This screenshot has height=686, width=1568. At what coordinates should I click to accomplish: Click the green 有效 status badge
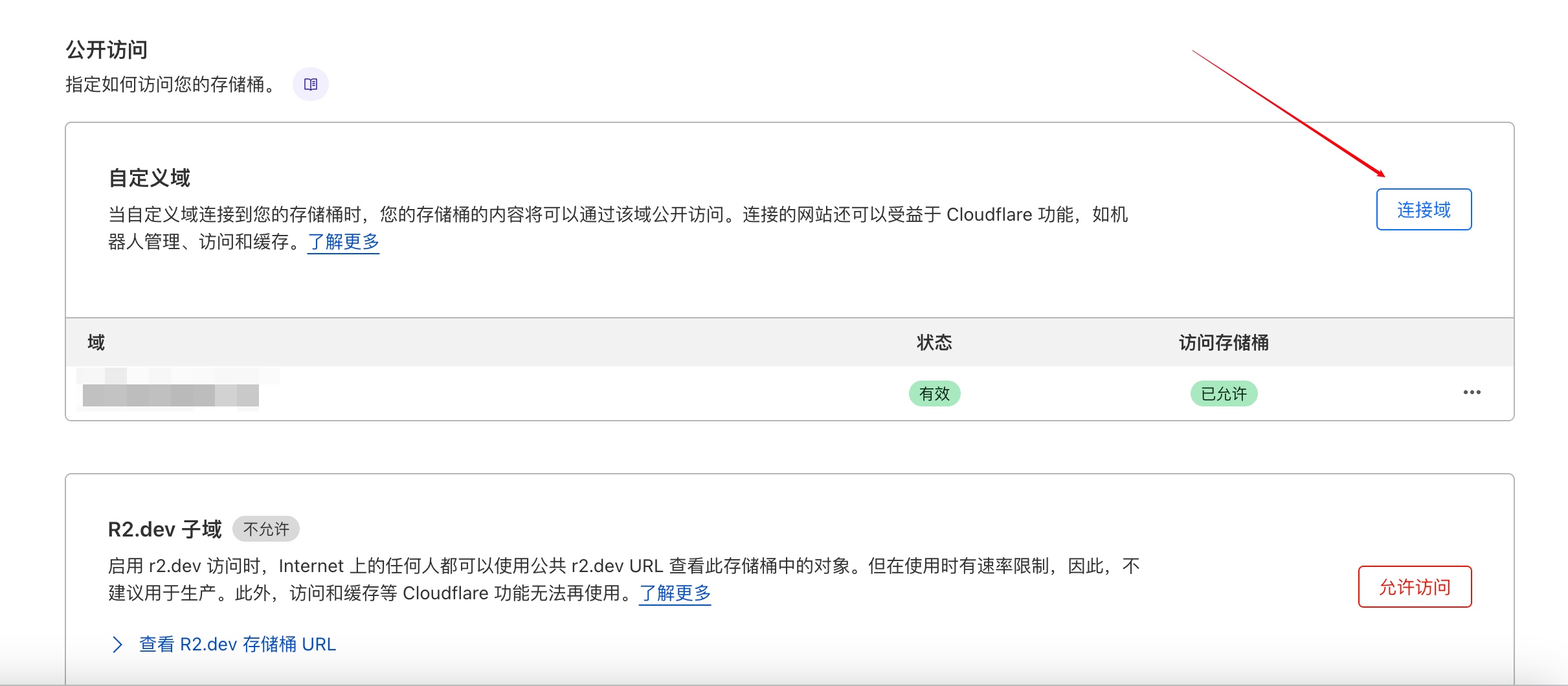point(934,393)
